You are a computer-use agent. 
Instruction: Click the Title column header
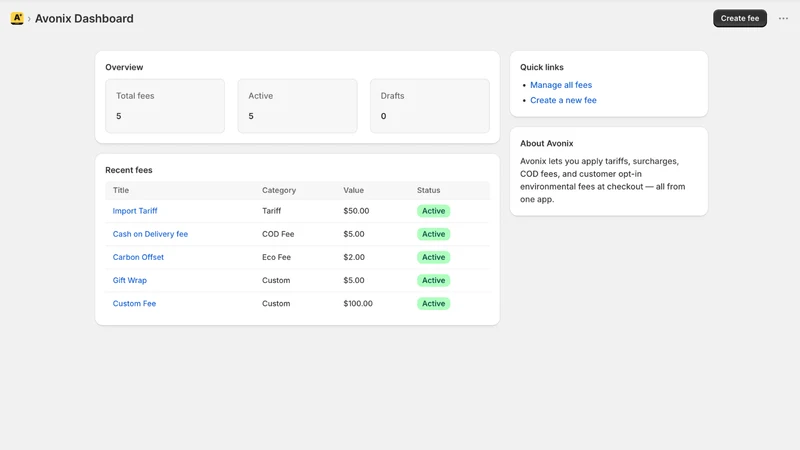[120, 190]
